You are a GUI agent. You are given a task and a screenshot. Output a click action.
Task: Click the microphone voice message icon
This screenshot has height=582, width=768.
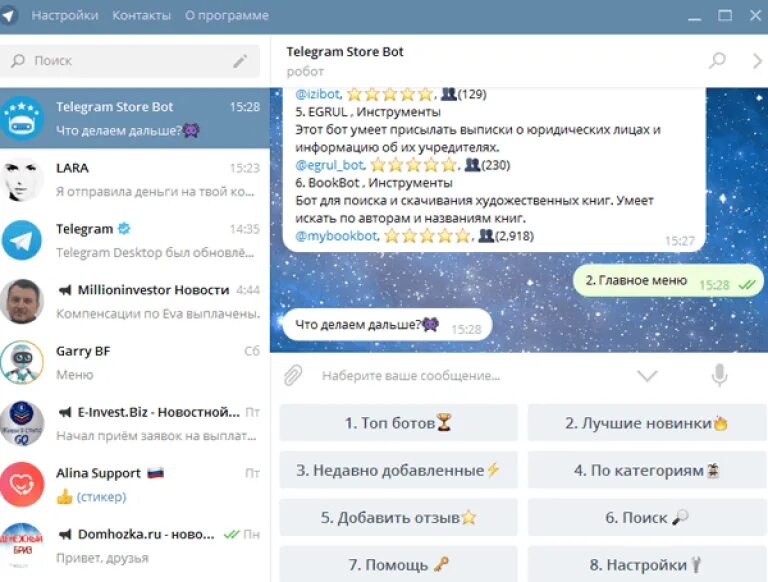click(x=719, y=376)
